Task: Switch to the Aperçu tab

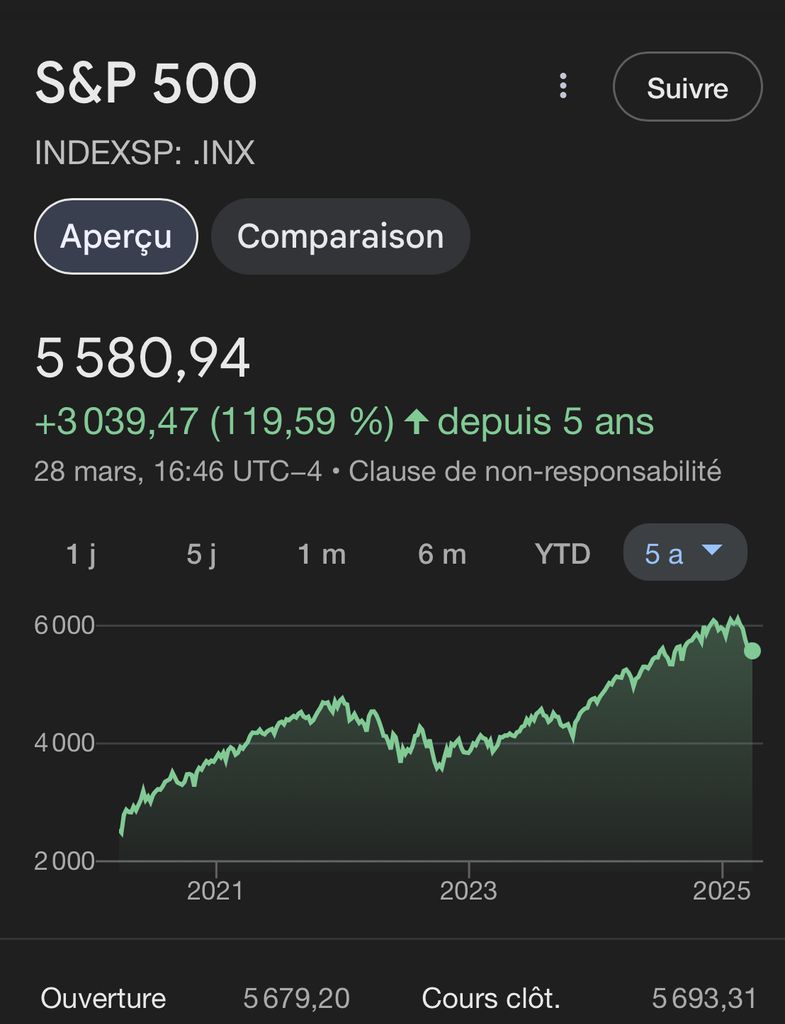Action: coord(116,237)
